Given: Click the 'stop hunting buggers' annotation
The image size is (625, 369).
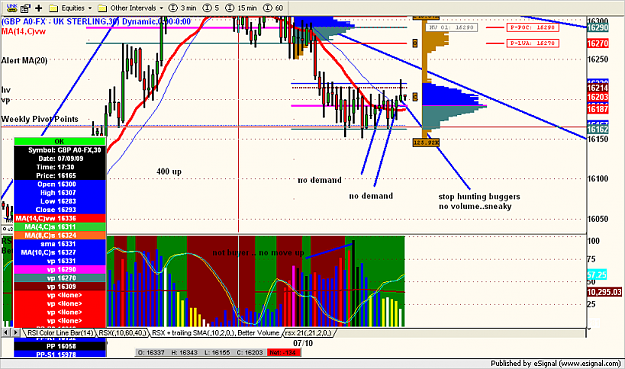Looking at the screenshot, I should tap(479, 196).
